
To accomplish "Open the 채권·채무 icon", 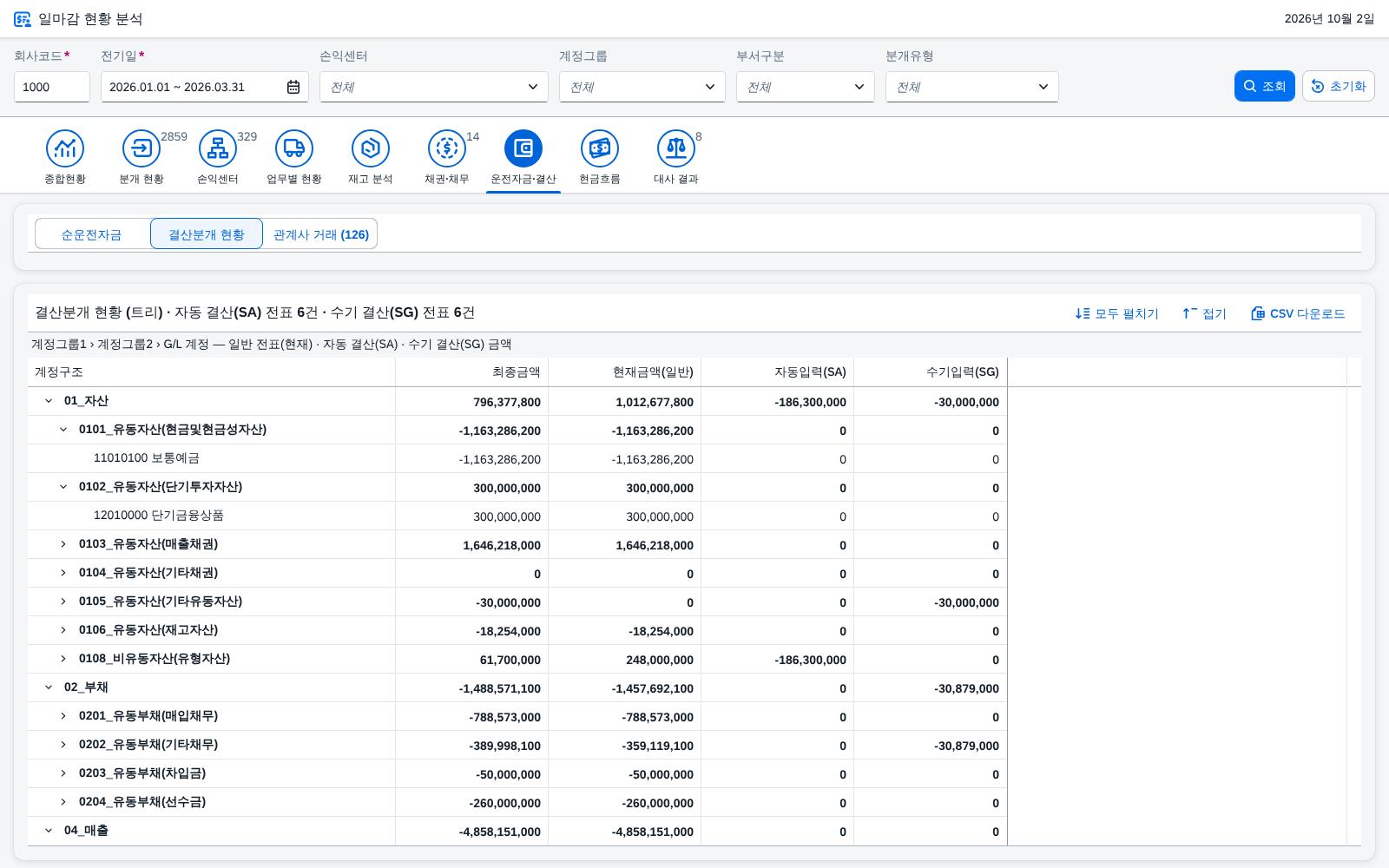I will pos(447,148).
